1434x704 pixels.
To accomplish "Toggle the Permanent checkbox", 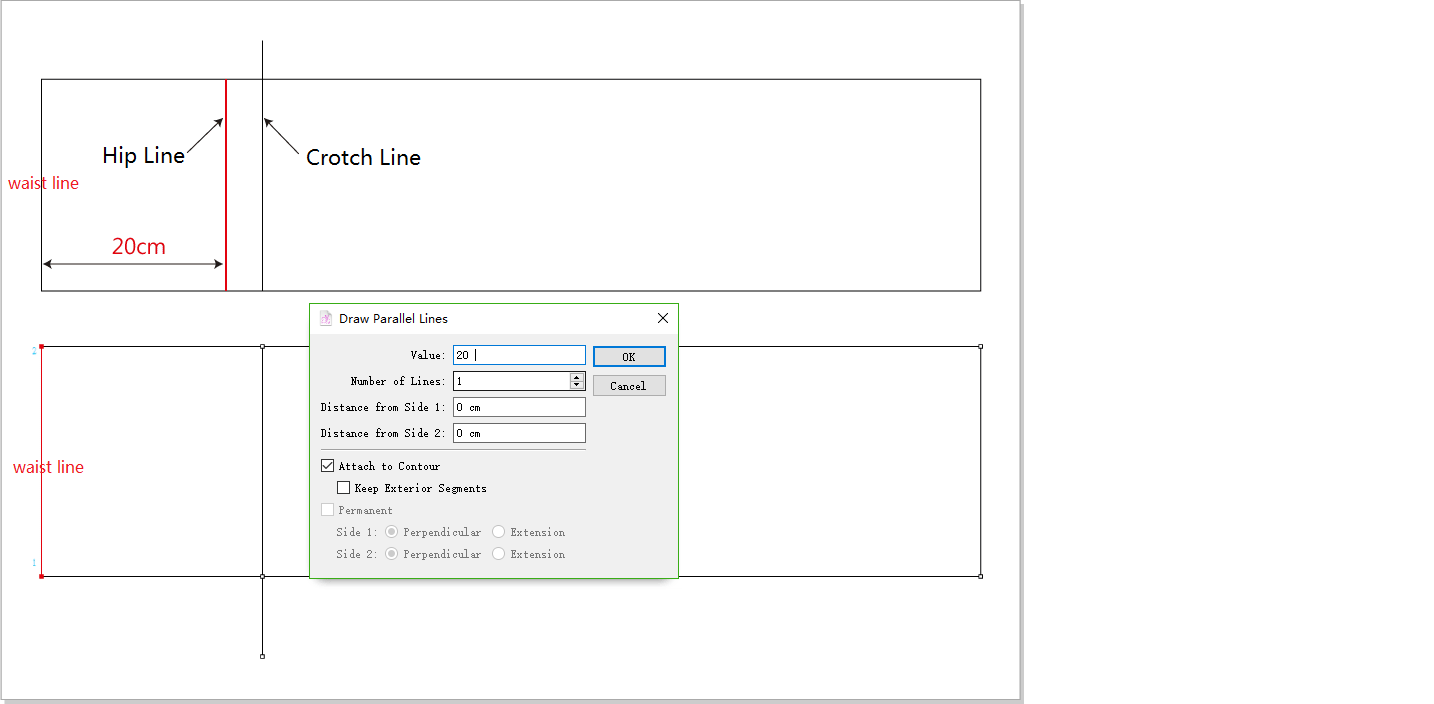I will [x=328, y=510].
